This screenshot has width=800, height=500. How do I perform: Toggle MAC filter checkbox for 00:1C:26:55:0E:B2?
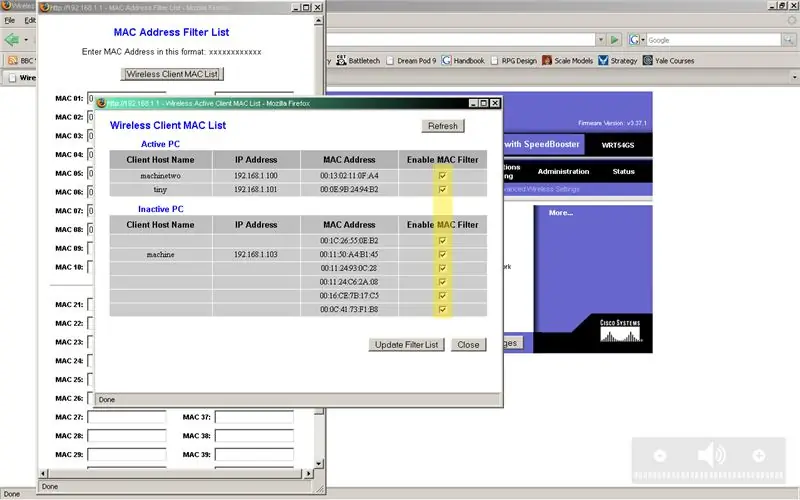click(442, 240)
